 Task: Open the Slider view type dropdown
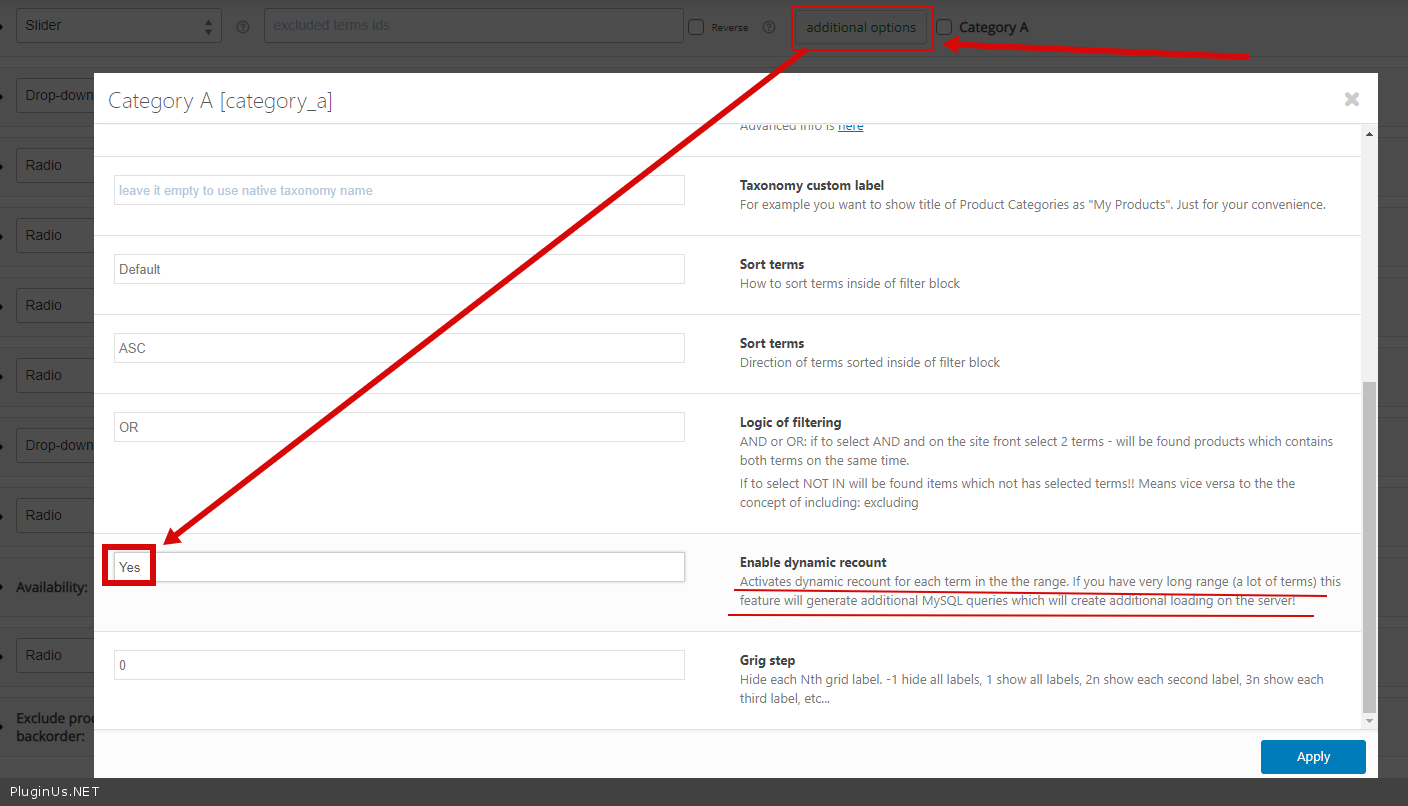118,26
